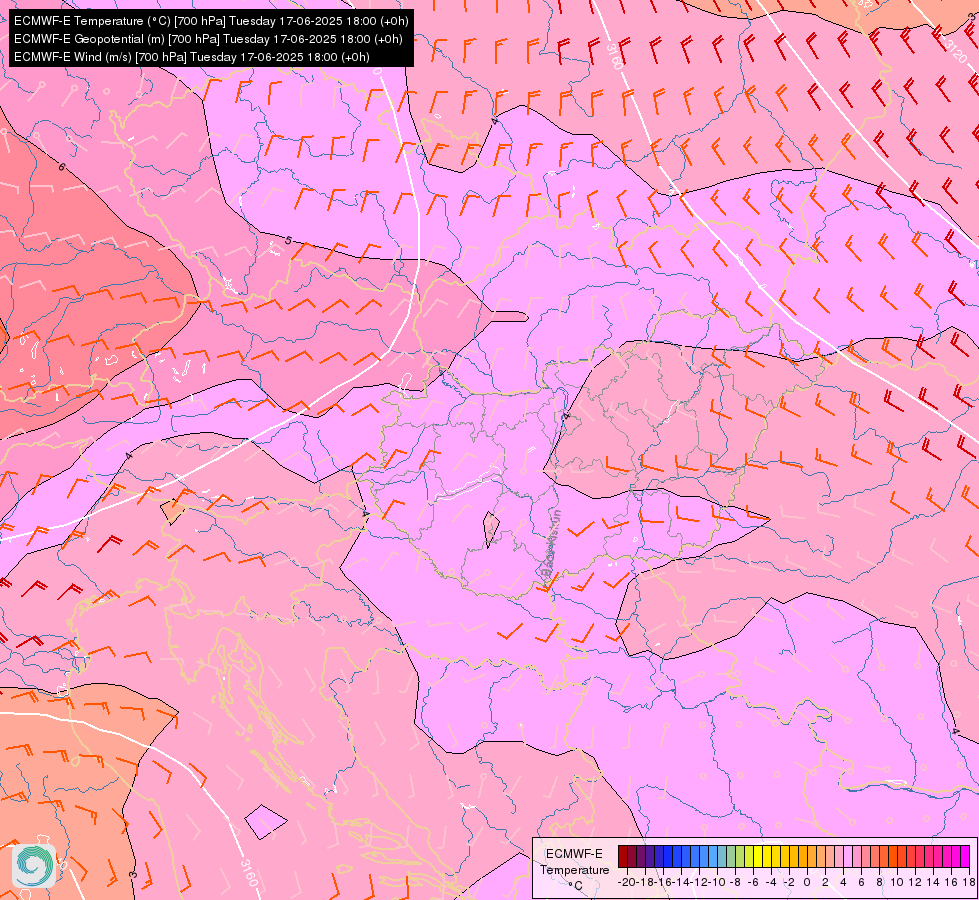The height and width of the screenshot is (900, 979).
Task: Click the 'ECMWF-E' label in the legend
Action: [574, 854]
